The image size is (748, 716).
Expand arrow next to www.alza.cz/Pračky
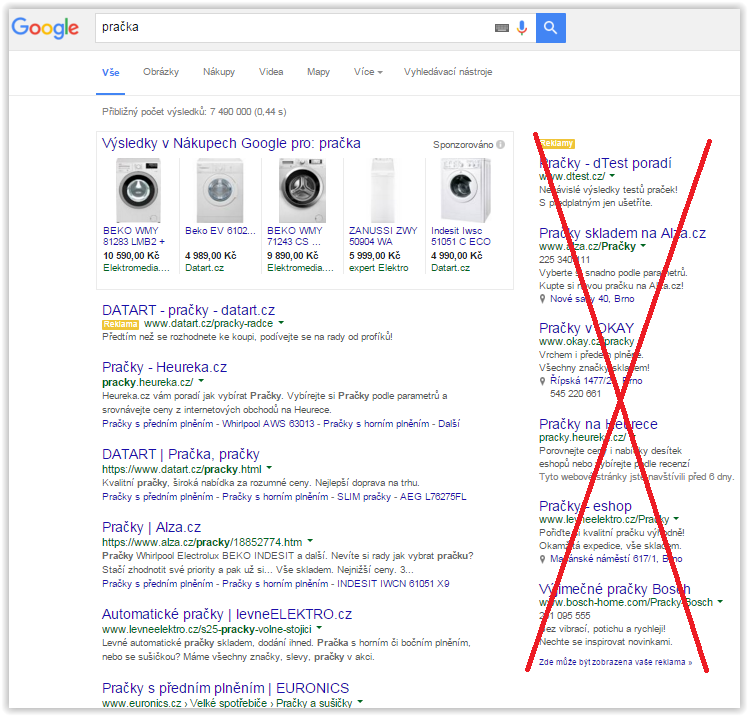[x=643, y=246]
